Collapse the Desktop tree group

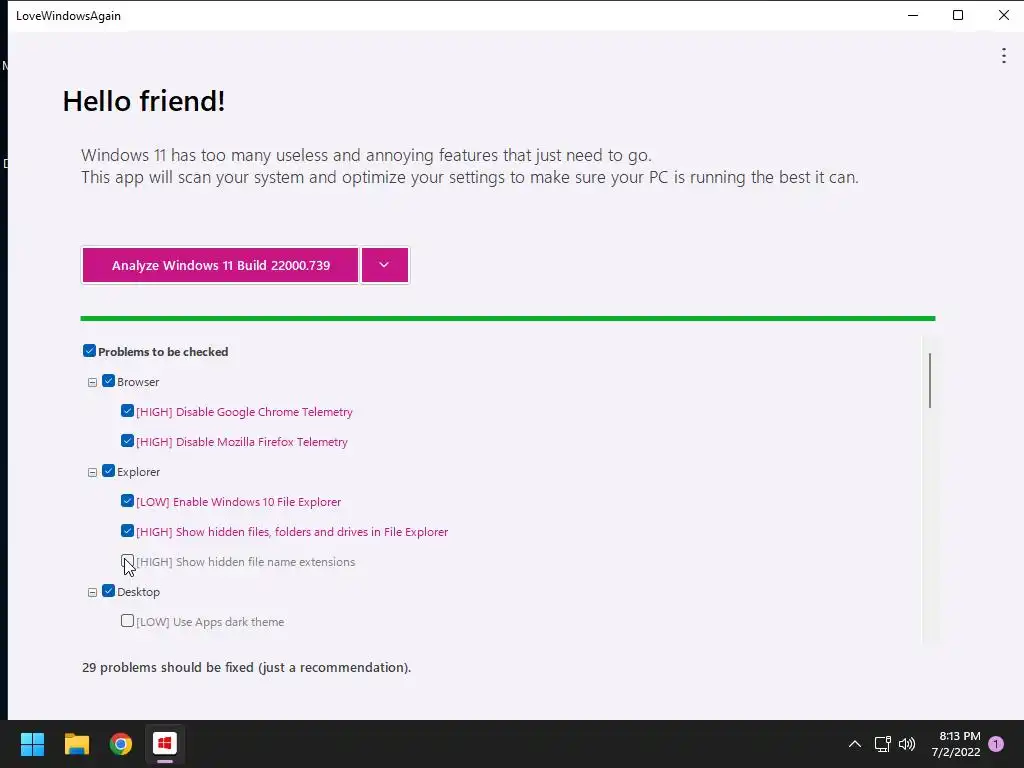(x=92, y=592)
